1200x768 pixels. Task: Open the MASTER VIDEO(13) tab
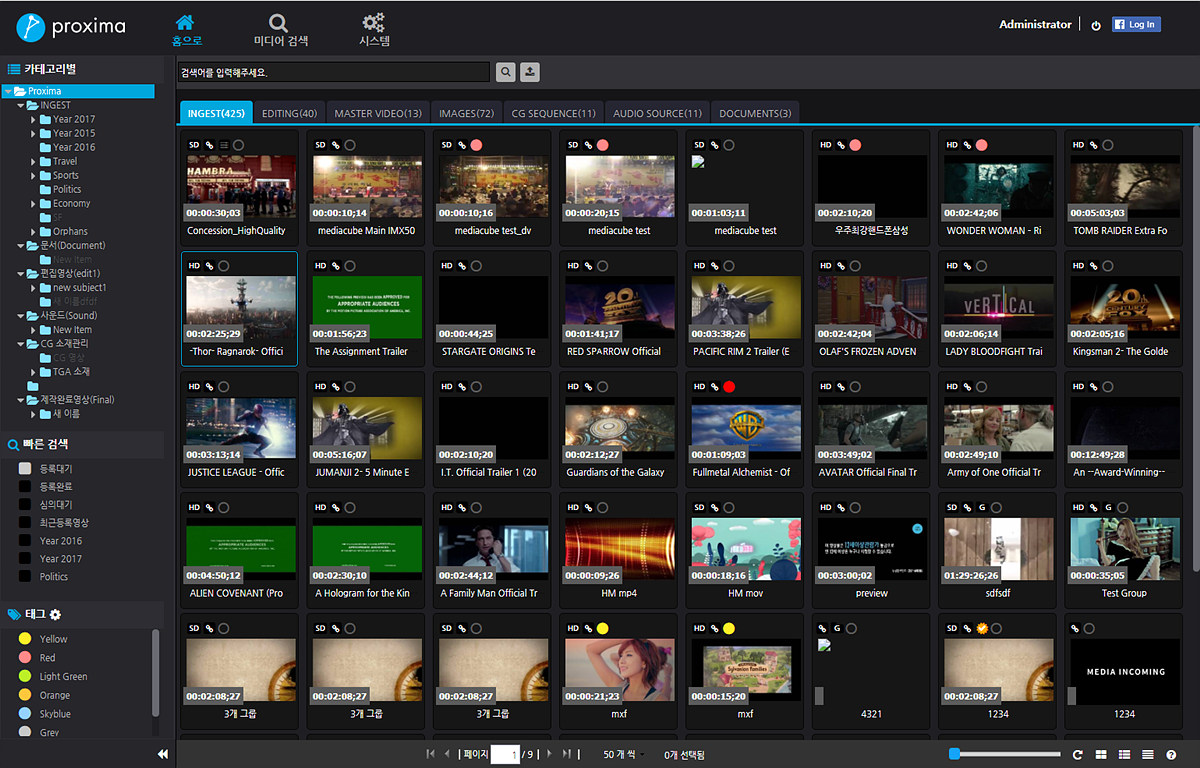(378, 113)
